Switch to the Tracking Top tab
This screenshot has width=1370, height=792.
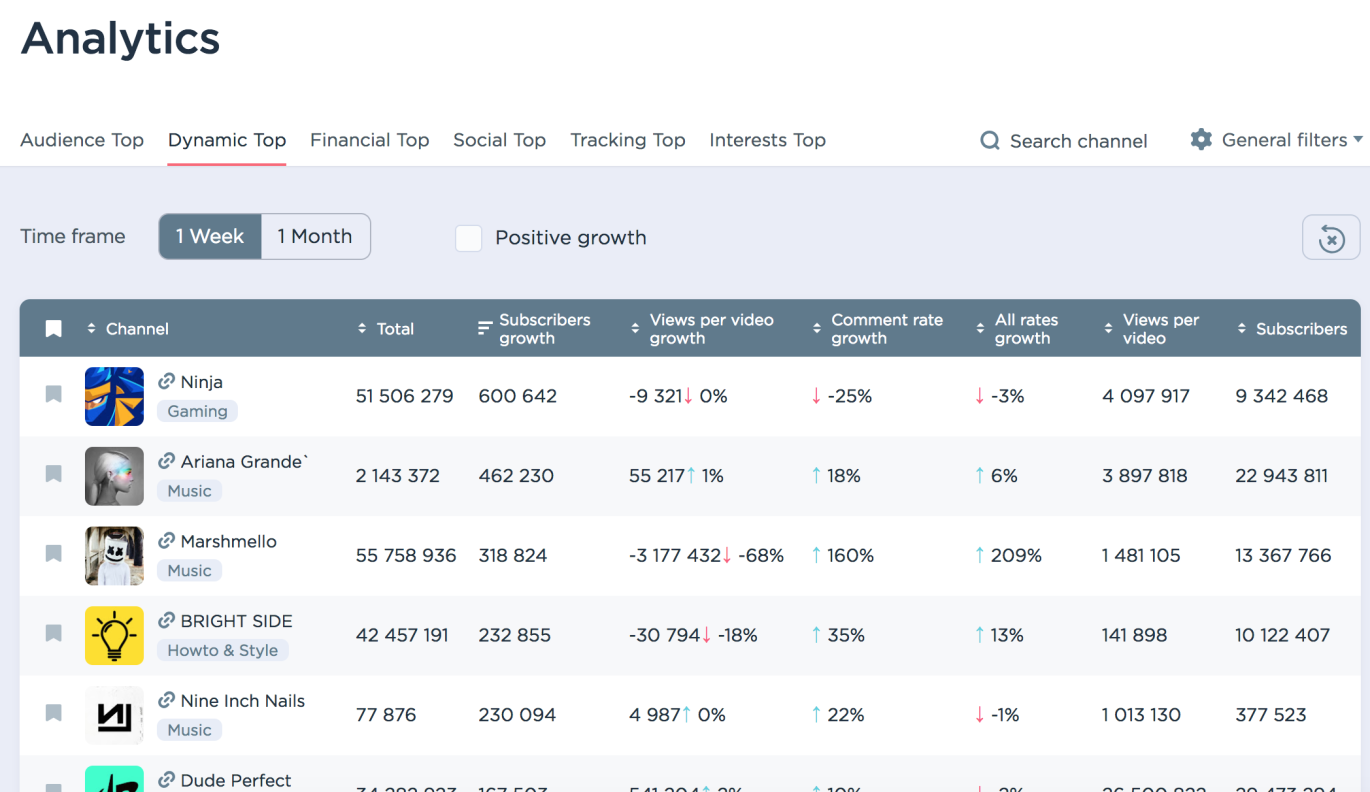(x=628, y=140)
